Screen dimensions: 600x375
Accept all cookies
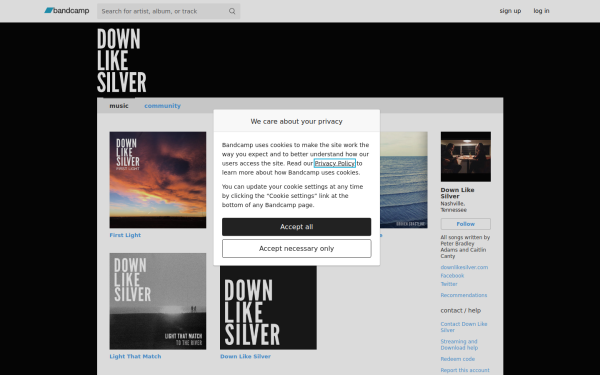pyautogui.click(x=297, y=227)
